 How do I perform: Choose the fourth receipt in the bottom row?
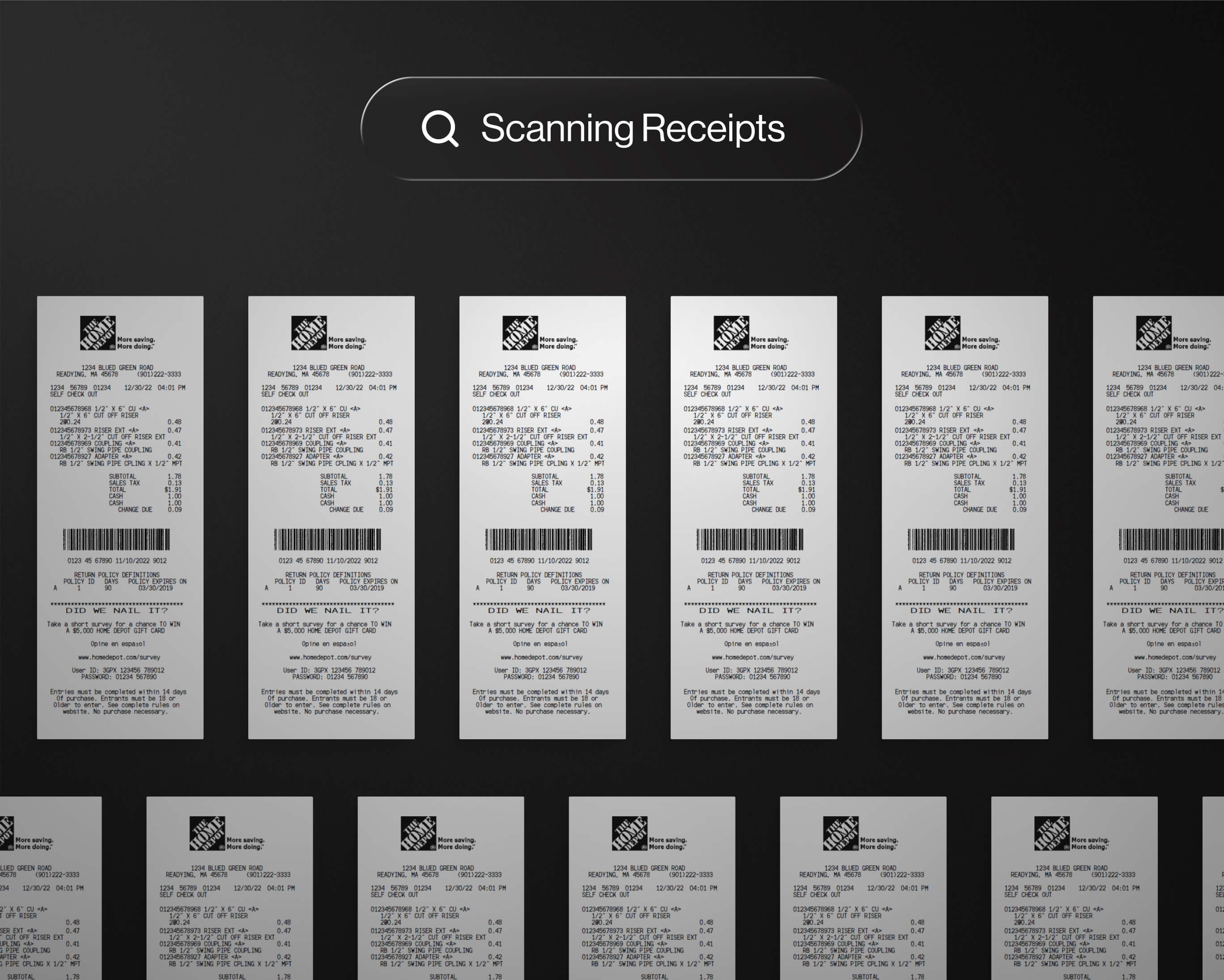[652, 888]
